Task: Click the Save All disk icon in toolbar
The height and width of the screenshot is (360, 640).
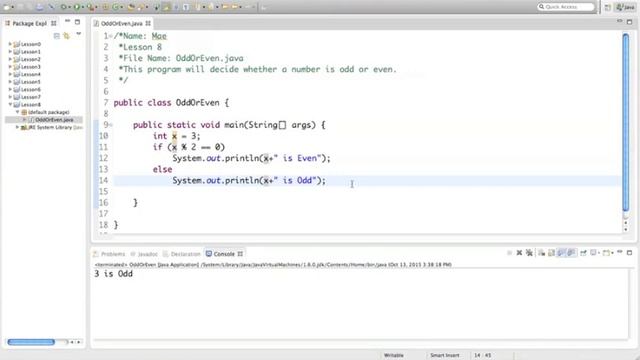Action: click(29, 7)
